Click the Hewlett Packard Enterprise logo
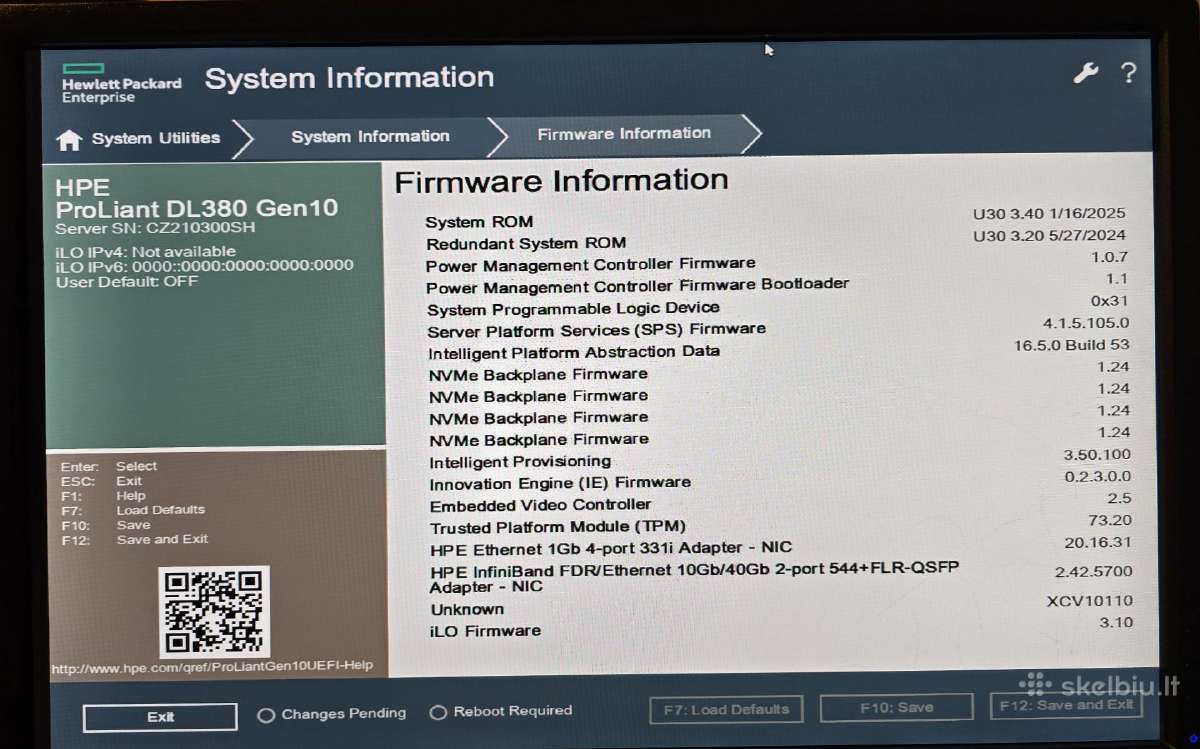This screenshot has width=1200, height=749. [x=121, y=83]
